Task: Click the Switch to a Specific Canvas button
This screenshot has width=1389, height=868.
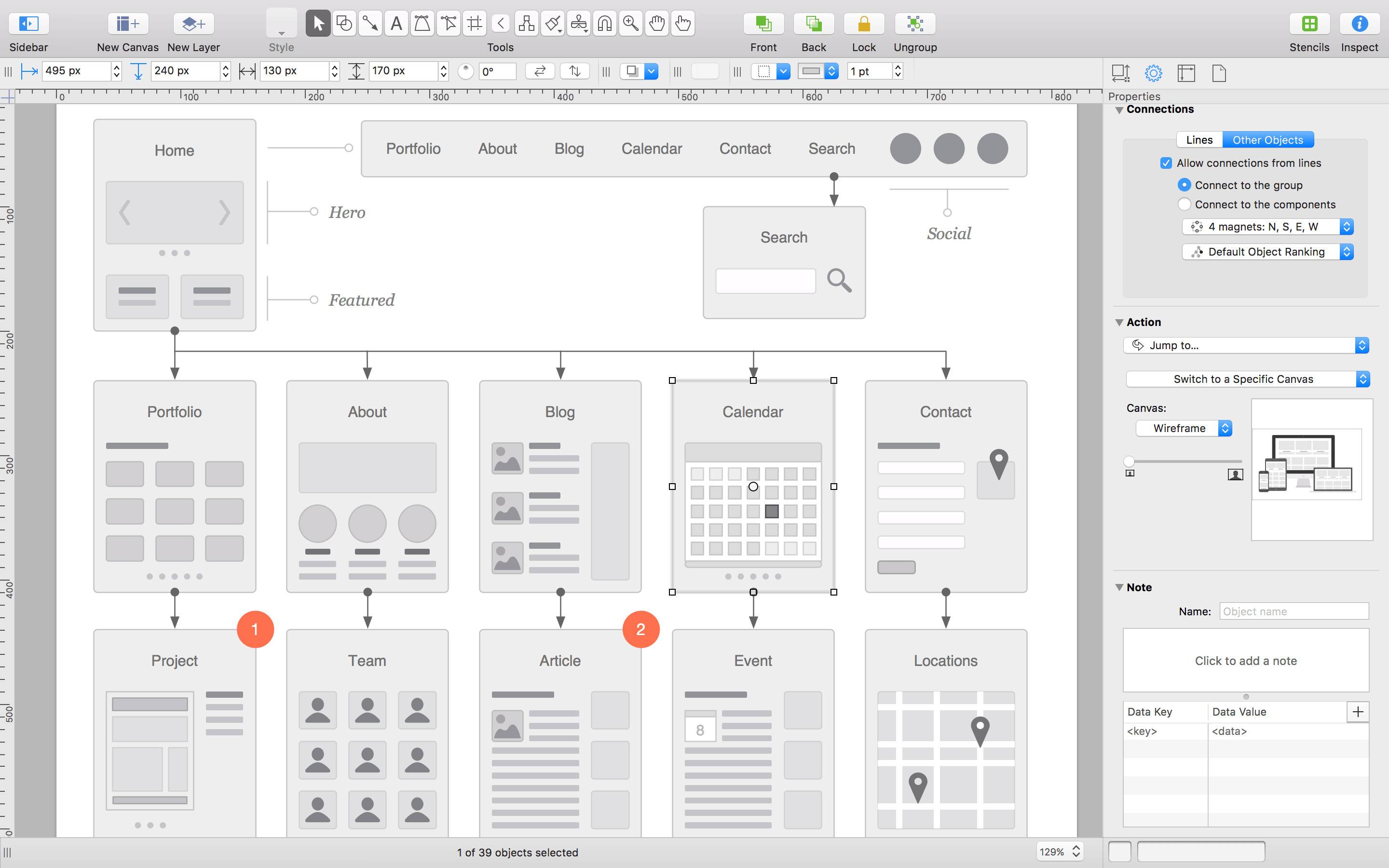Action: click(1245, 379)
